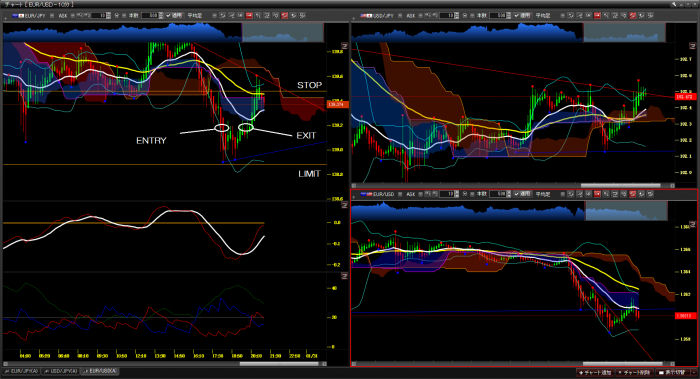Click the チャート追加 button
Image resolution: width=700 pixels, height=379 pixels.
(x=595, y=372)
